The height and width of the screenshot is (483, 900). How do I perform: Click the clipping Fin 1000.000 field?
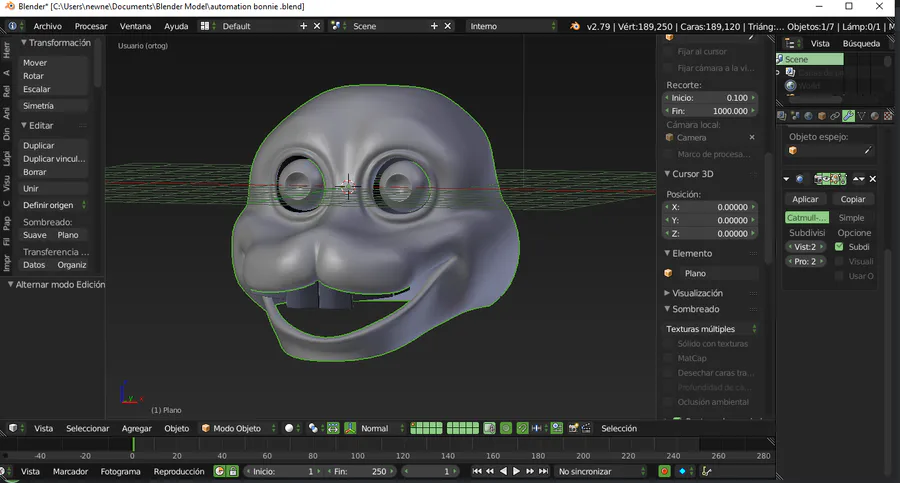711,111
